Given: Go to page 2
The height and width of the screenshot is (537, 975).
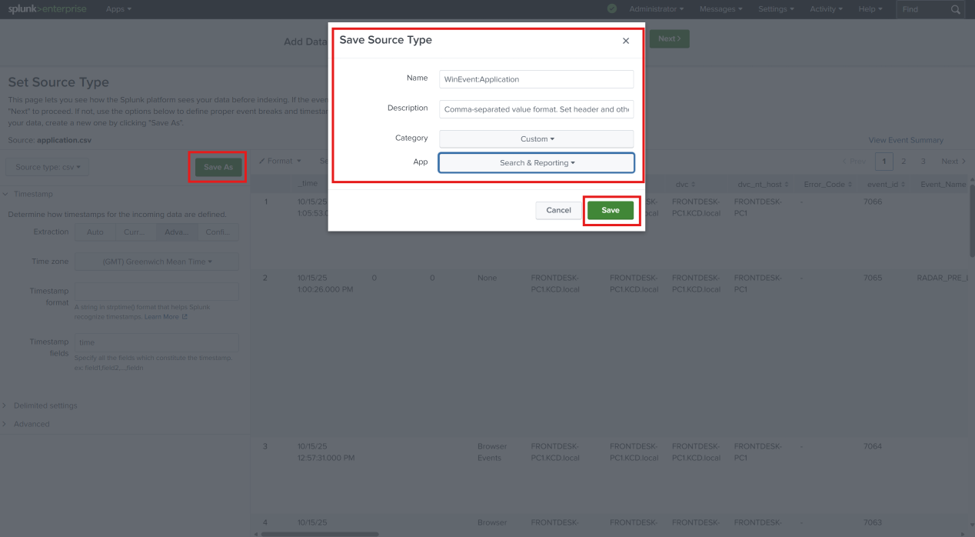Looking at the screenshot, I should 903,161.
